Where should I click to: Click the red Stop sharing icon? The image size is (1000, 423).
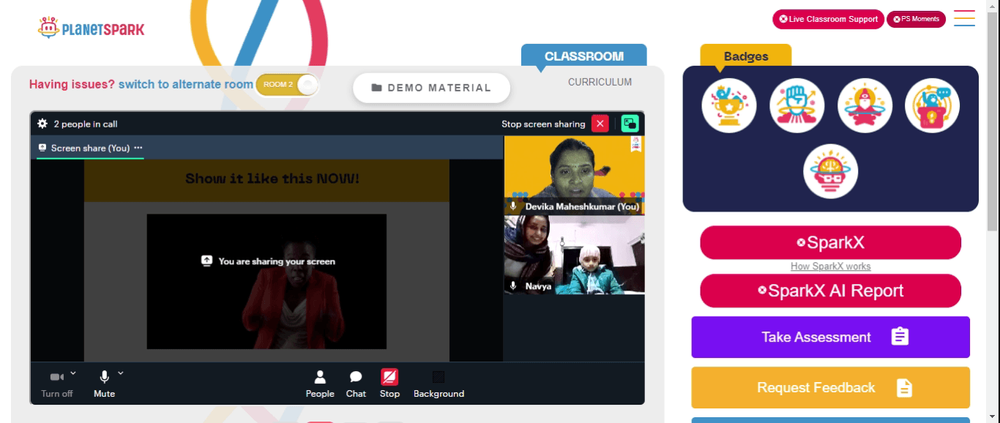(390, 377)
